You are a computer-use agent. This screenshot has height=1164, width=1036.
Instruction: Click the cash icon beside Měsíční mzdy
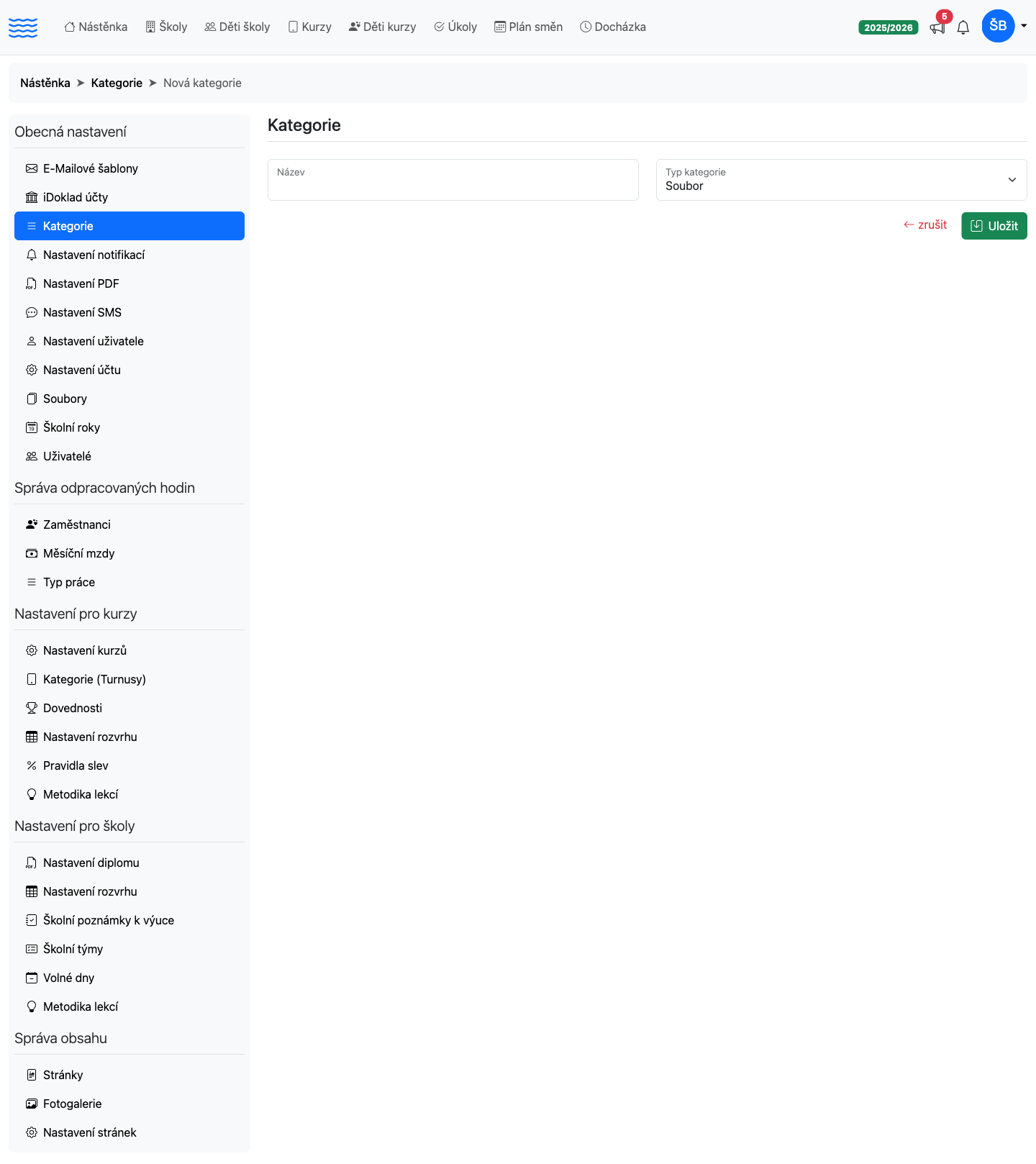32,553
